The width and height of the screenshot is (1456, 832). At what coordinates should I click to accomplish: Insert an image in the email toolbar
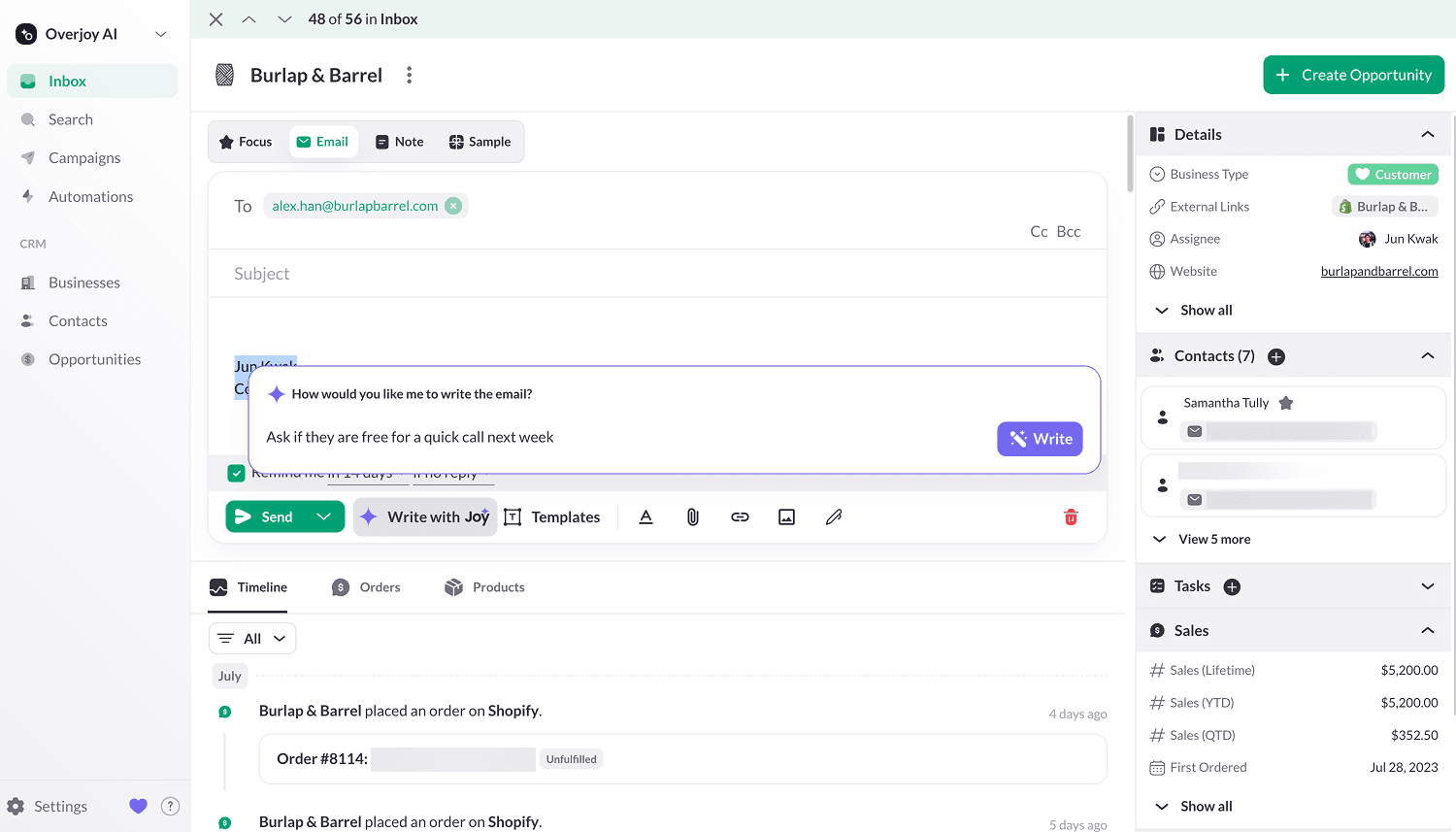point(787,517)
